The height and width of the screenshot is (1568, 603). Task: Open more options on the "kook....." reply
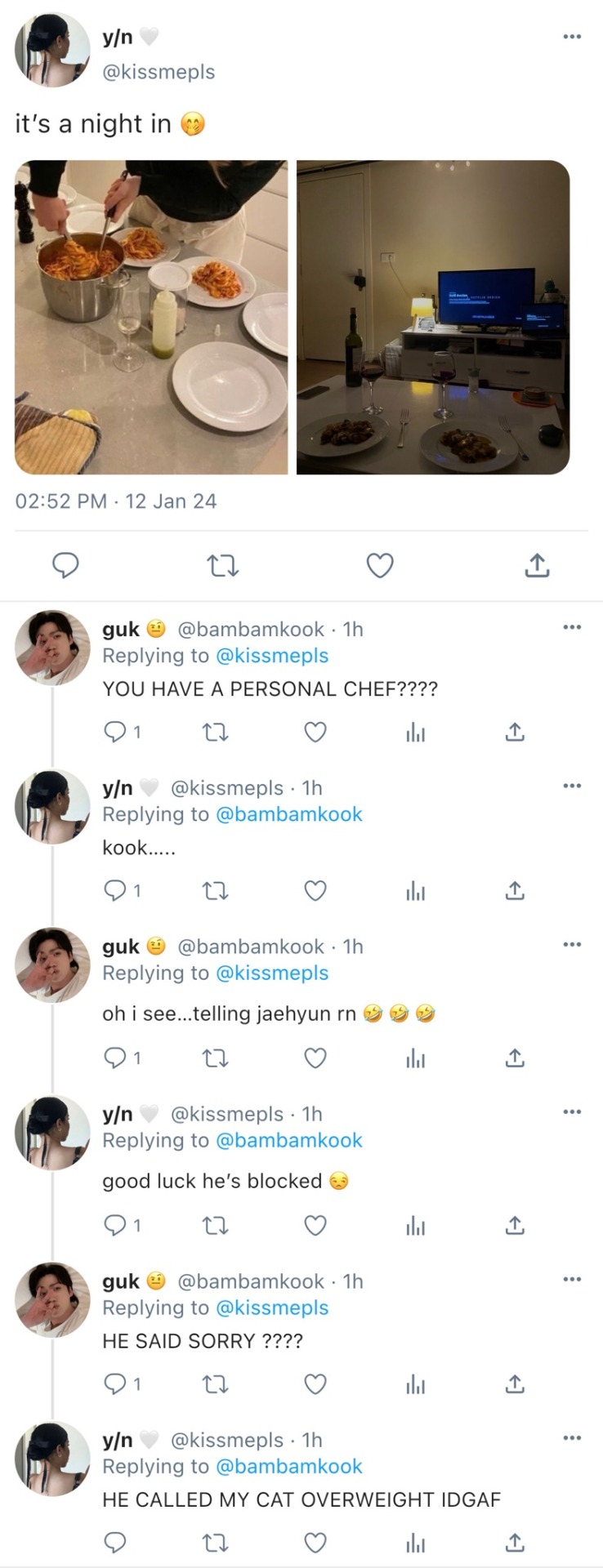click(x=572, y=786)
